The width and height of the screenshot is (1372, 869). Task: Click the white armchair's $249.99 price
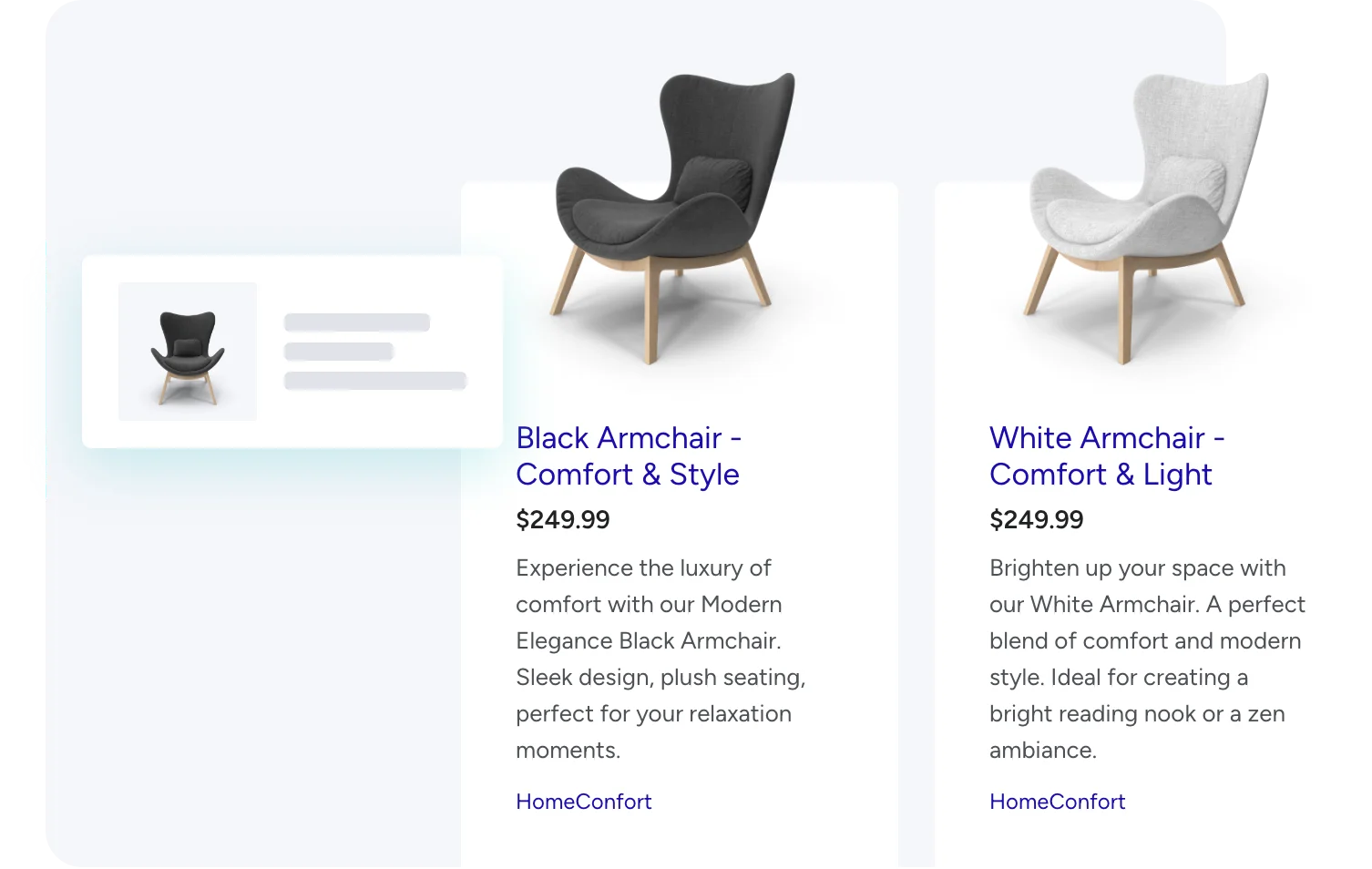click(x=1036, y=520)
